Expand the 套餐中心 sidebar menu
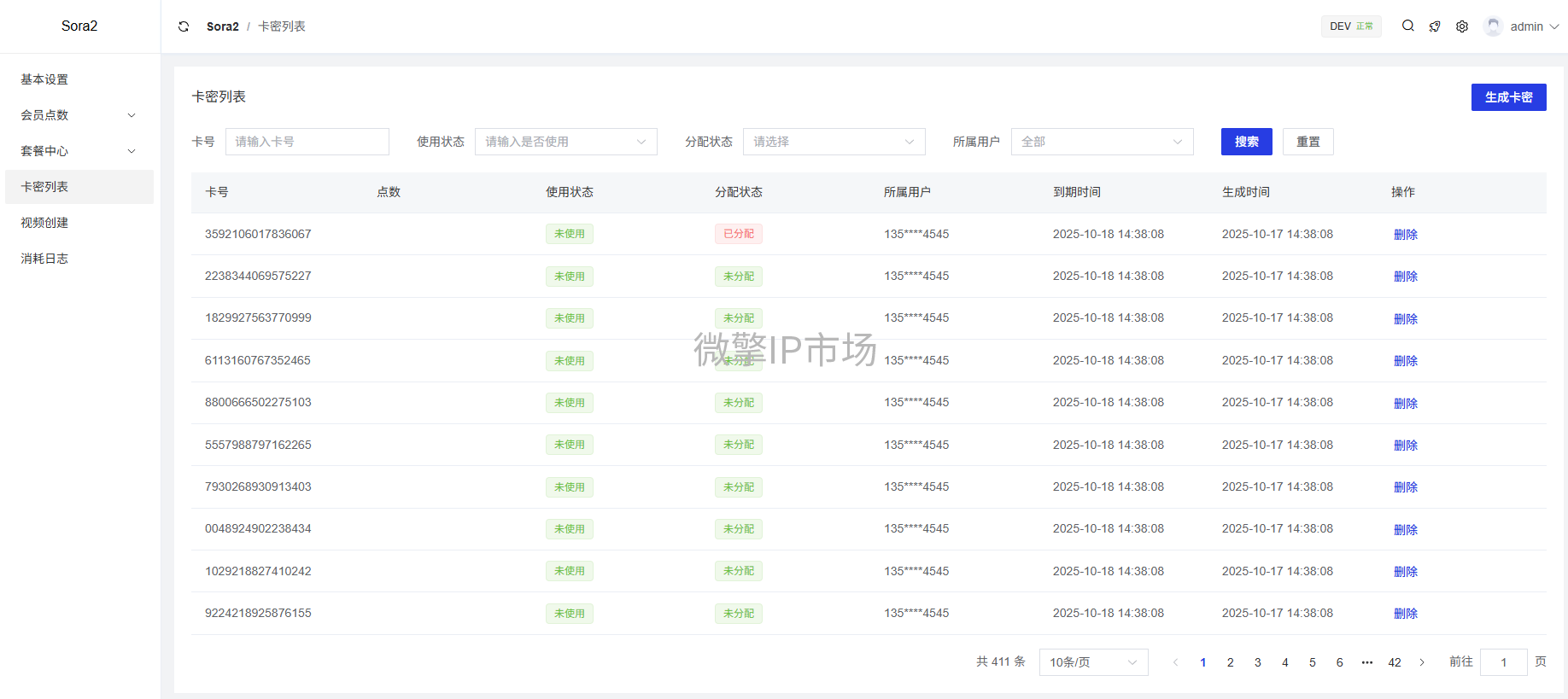 79,151
